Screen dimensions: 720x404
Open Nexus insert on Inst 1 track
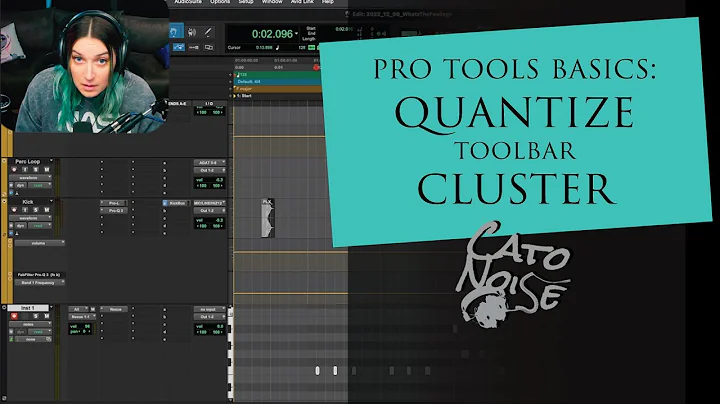(115, 309)
